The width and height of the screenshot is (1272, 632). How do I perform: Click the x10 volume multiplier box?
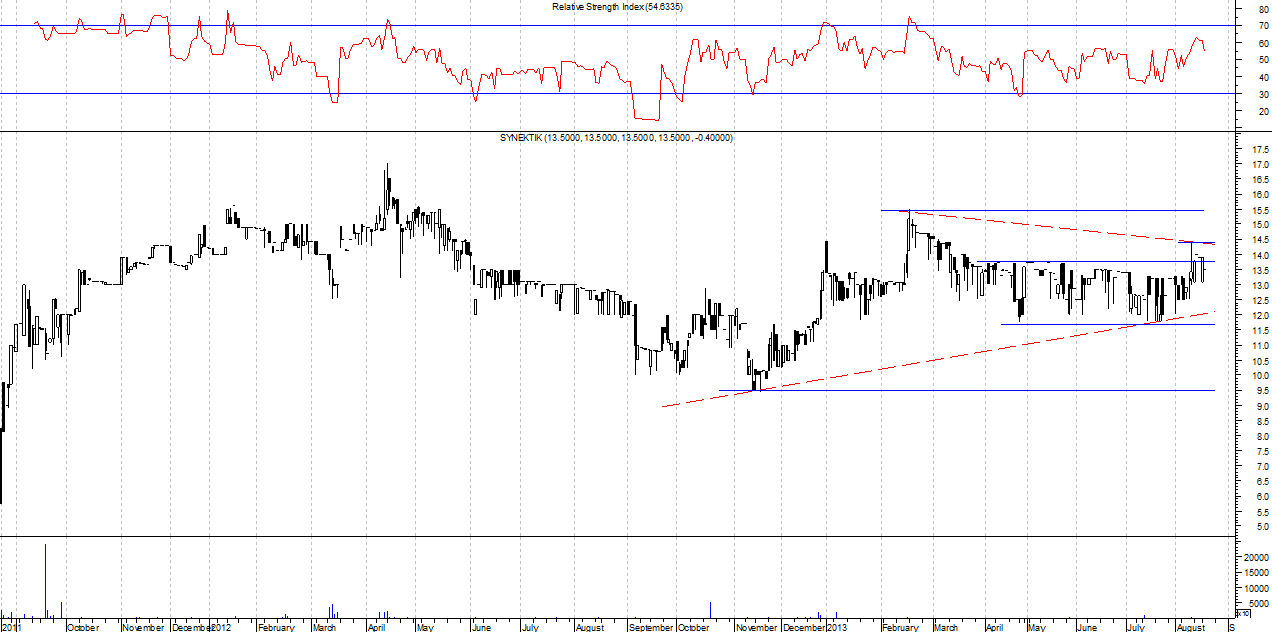pos(1243,612)
